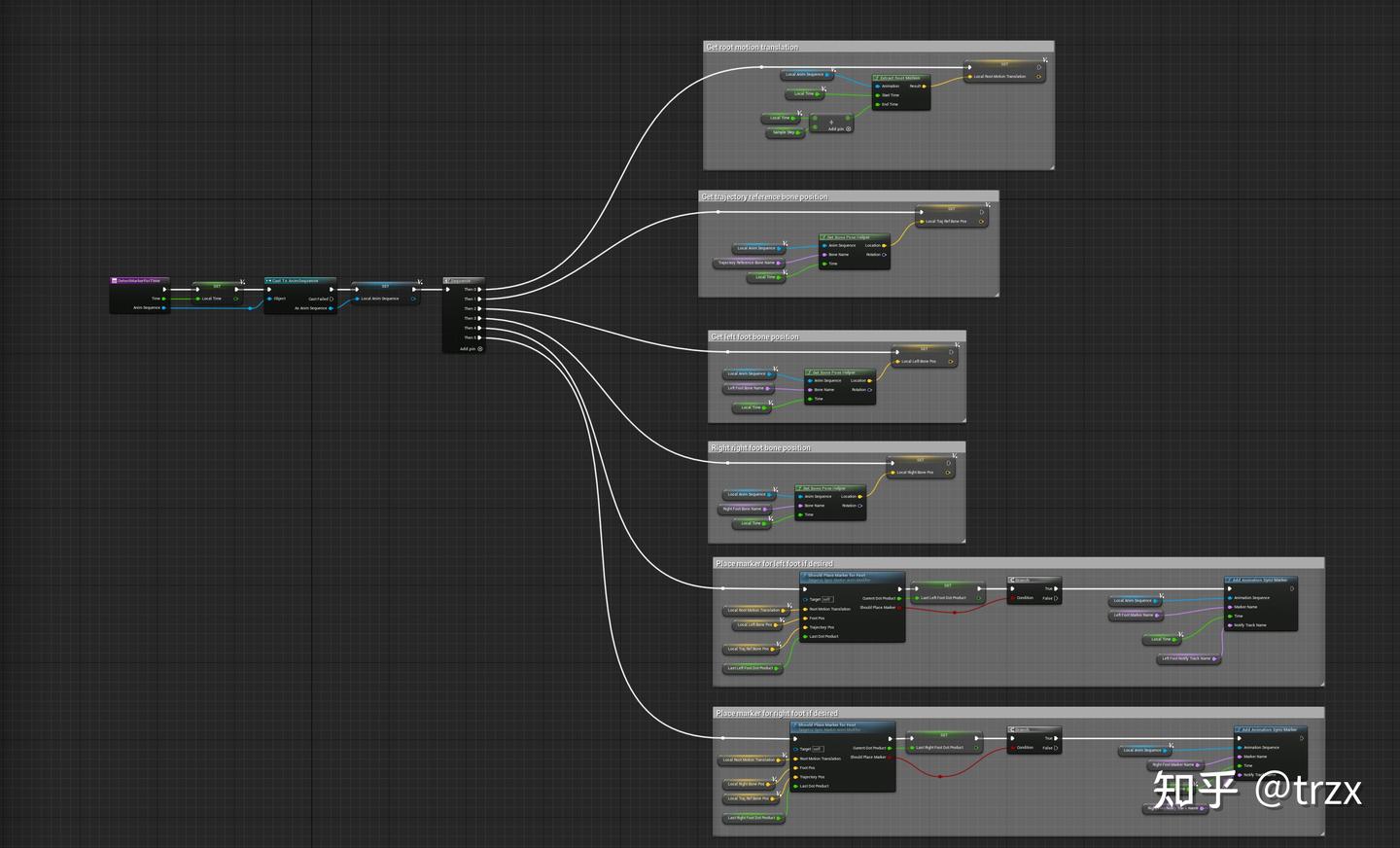
Task: Click the Then 3 execution pin on the Sequence node
Action: [479, 318]
